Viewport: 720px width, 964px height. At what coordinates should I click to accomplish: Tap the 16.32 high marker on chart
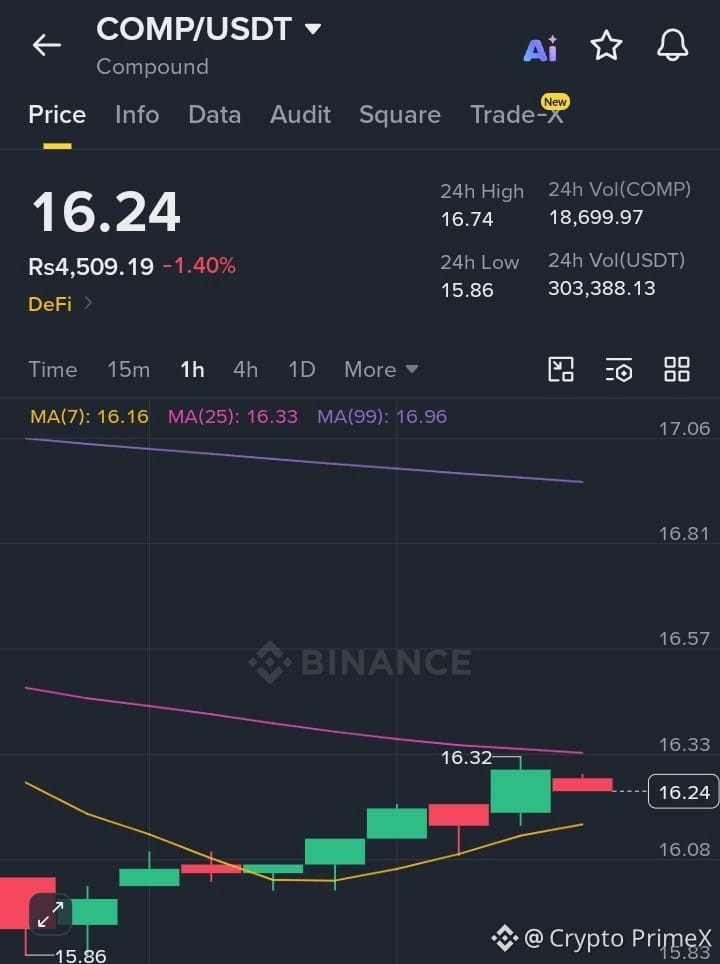(x=466, y=757)
